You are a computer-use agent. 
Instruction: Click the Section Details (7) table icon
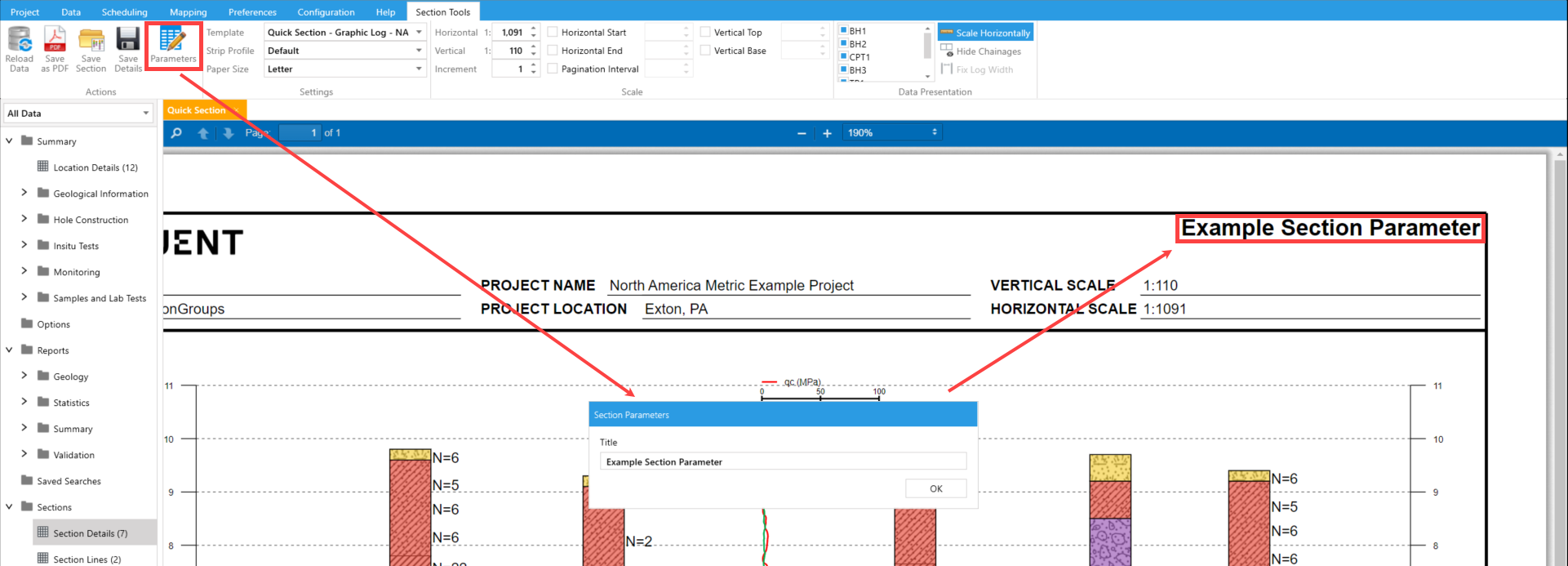(43, 533)
